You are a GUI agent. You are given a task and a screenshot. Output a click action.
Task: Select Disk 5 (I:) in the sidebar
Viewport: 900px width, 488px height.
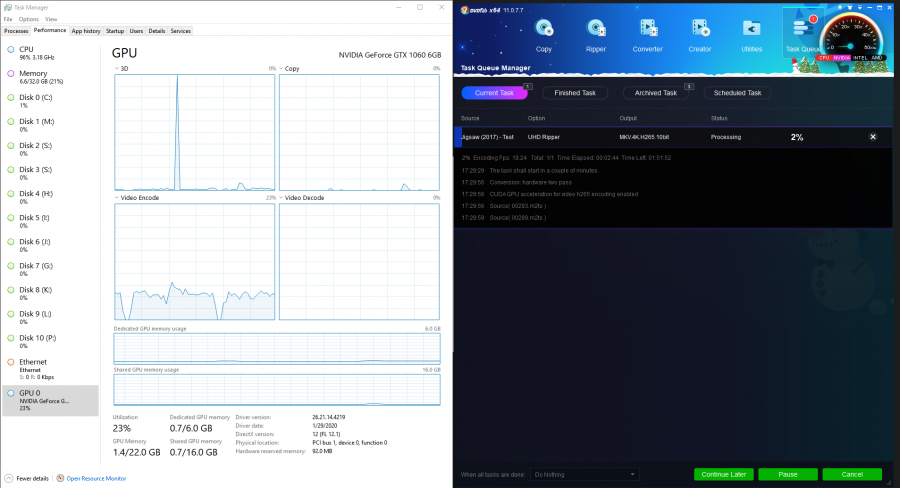(51, 222)
